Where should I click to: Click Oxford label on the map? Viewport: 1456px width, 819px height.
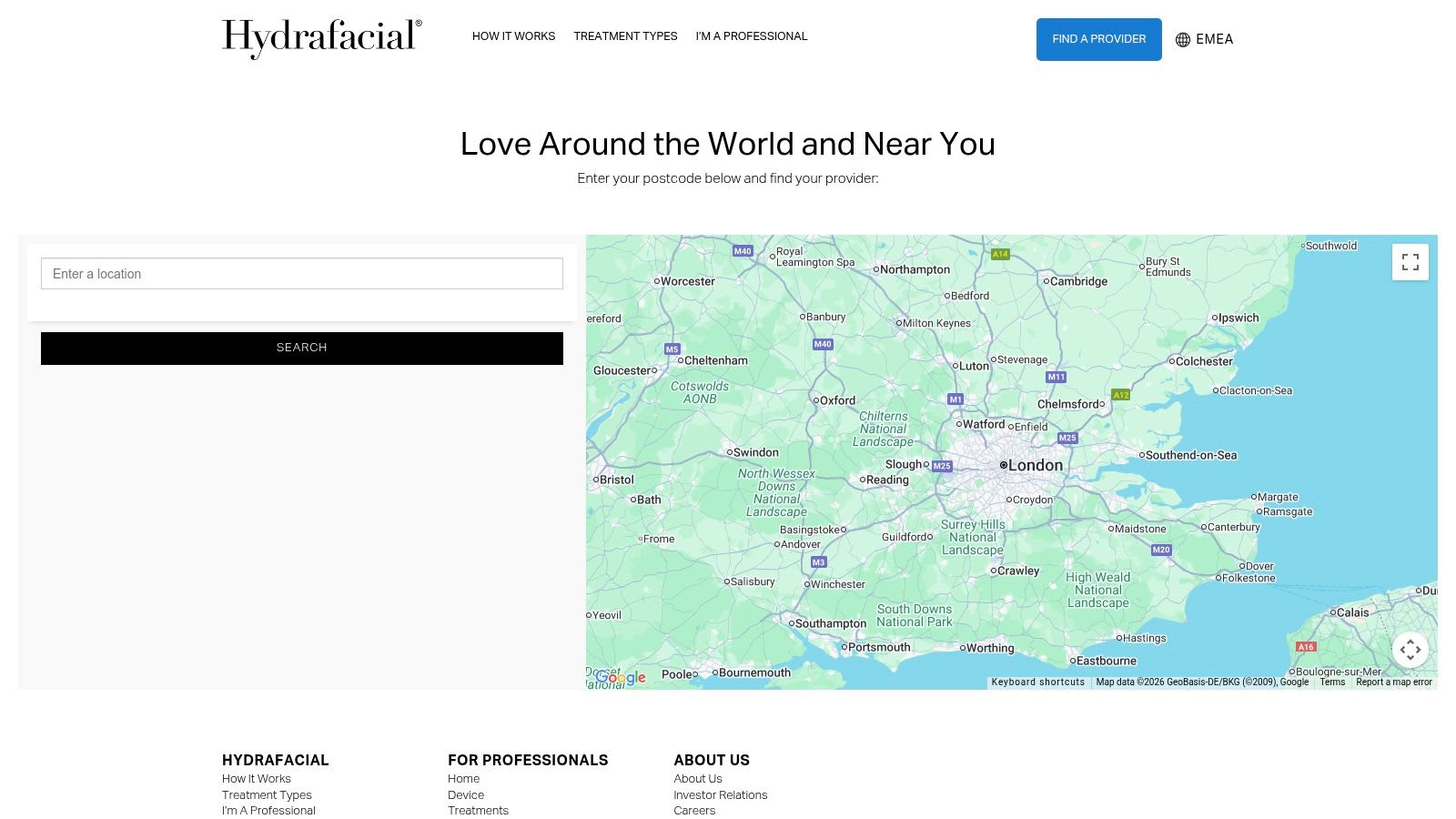838,400
